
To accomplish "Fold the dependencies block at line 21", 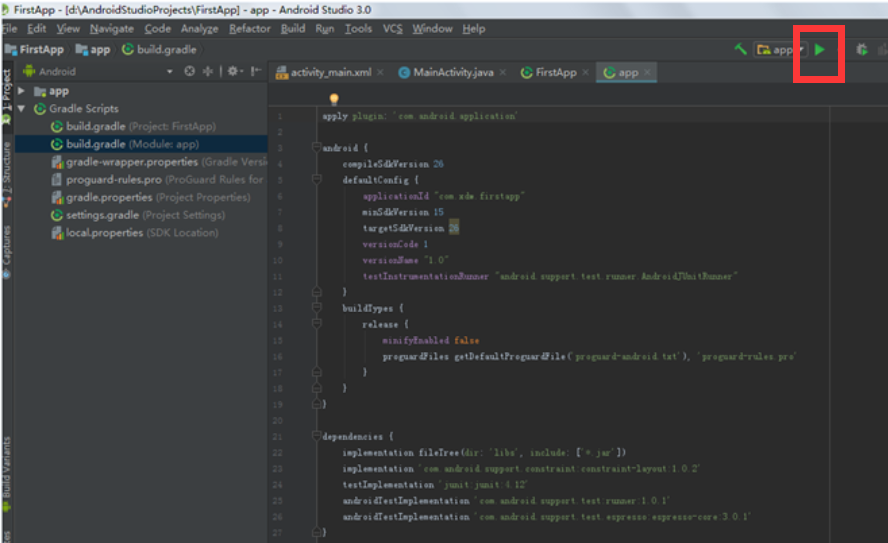I will tap(317, 436).
